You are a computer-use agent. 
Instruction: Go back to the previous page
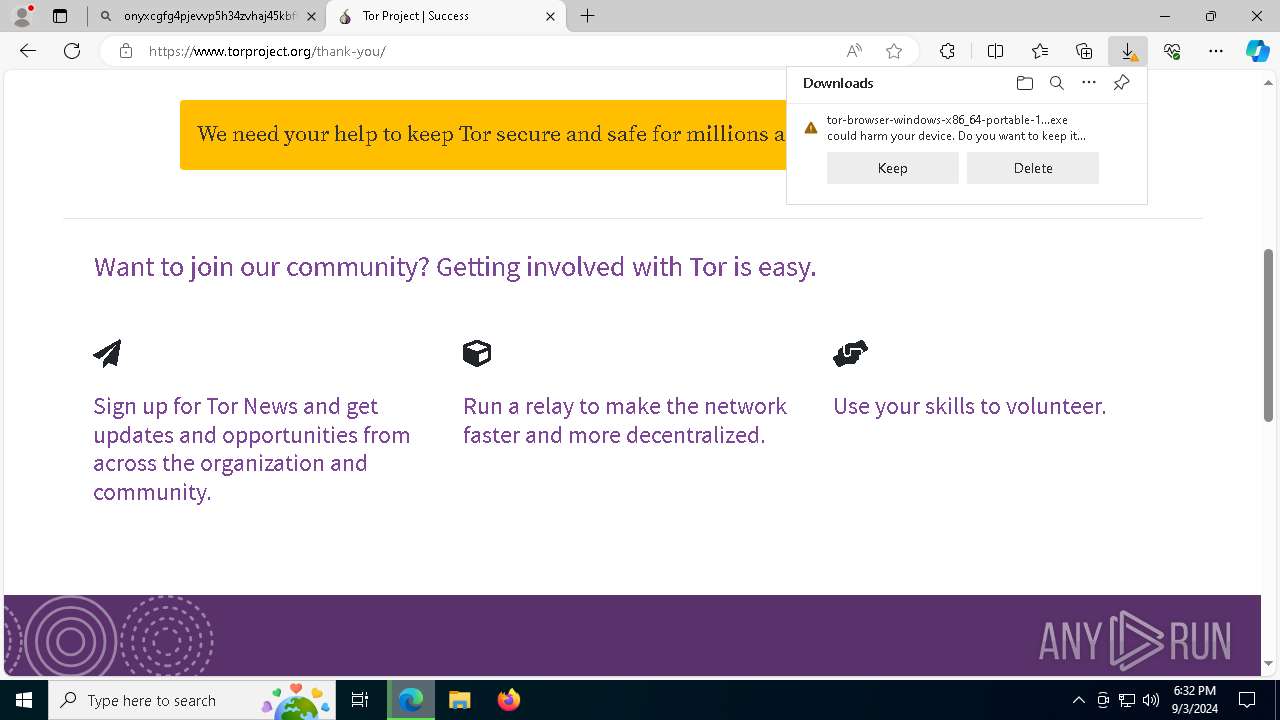click(x=28, y=51)
